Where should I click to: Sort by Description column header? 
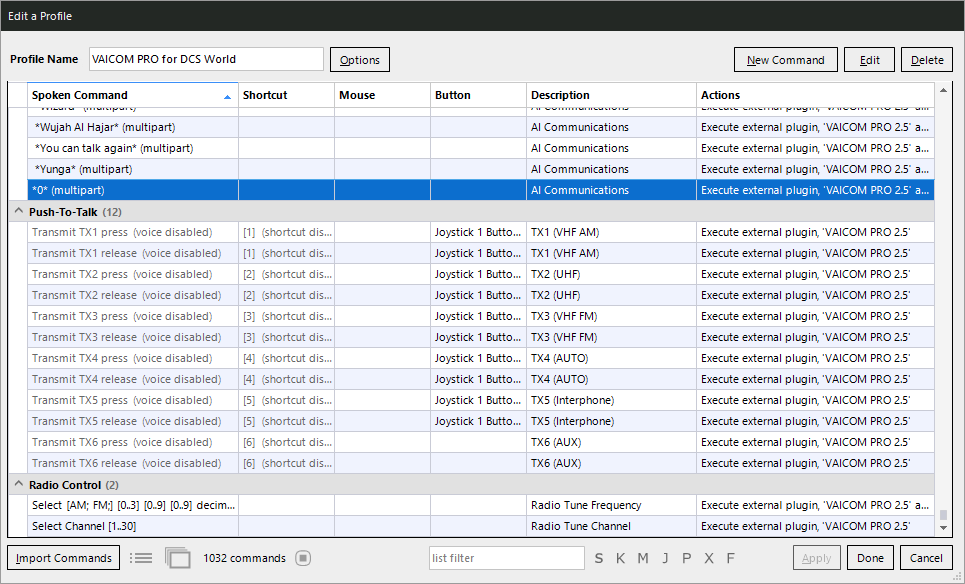[612, 95]
